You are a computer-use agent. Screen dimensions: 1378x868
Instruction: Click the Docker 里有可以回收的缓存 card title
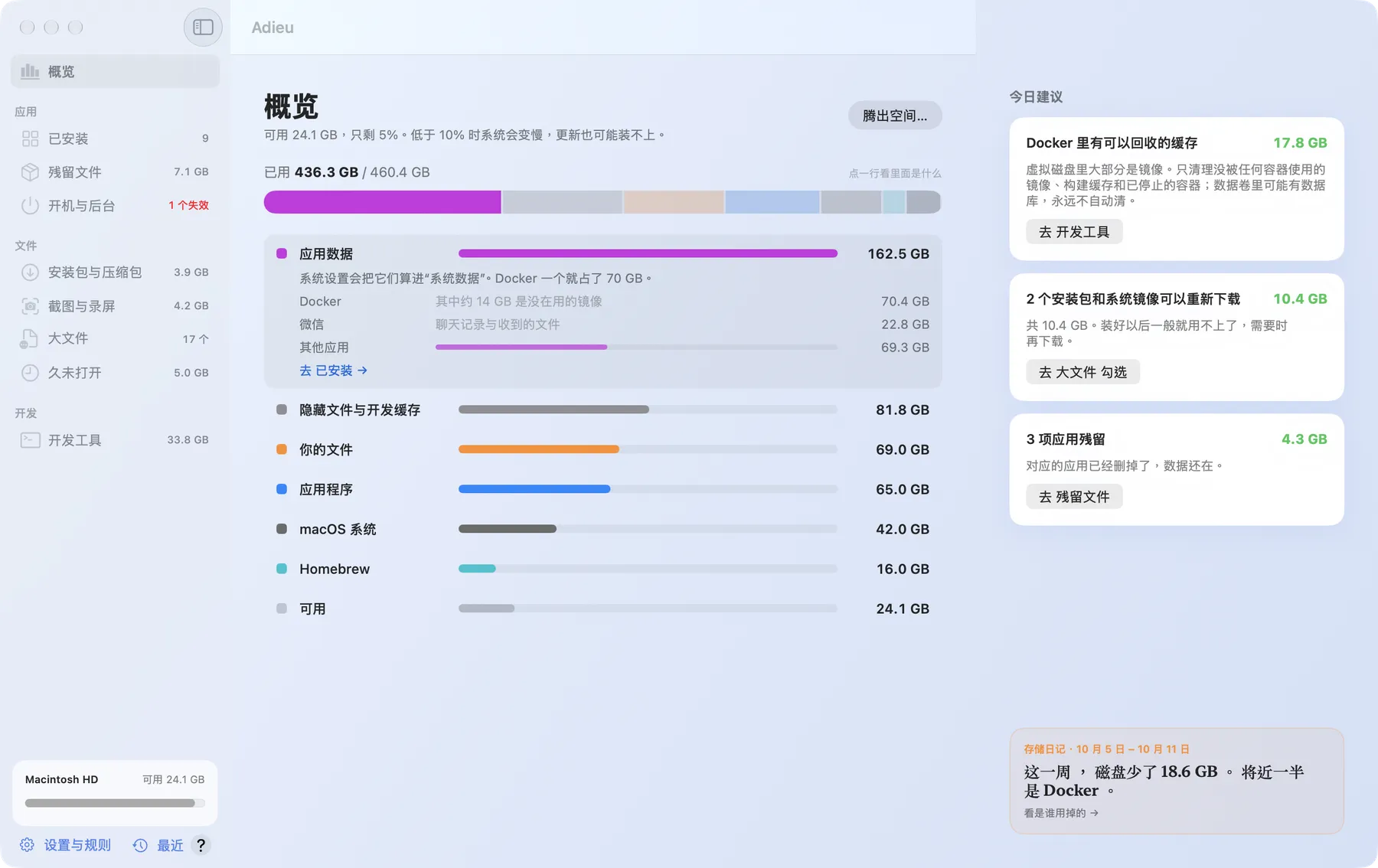1112,143
